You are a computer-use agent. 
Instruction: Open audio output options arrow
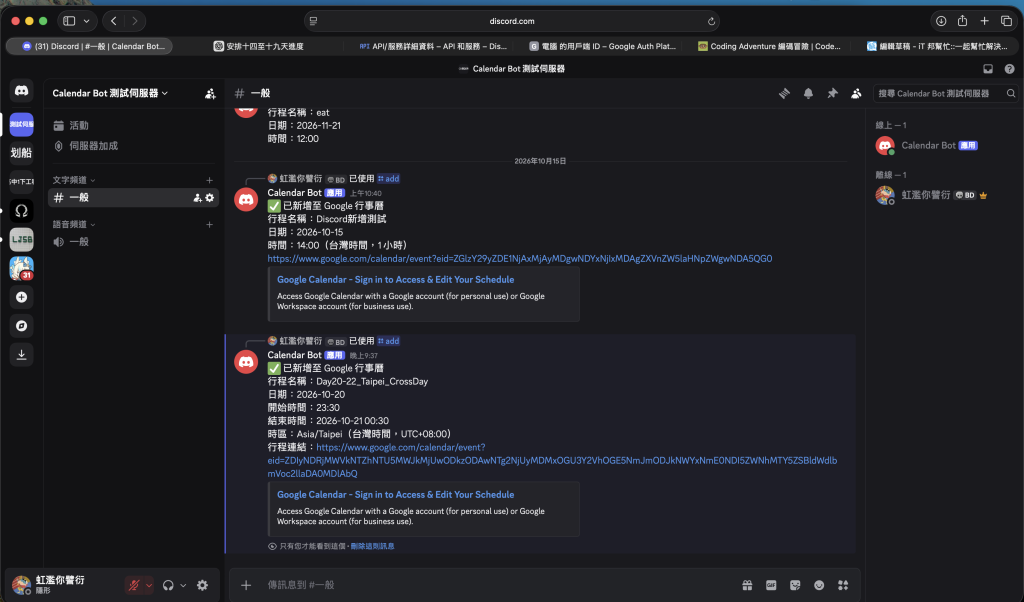click(184, 586)
